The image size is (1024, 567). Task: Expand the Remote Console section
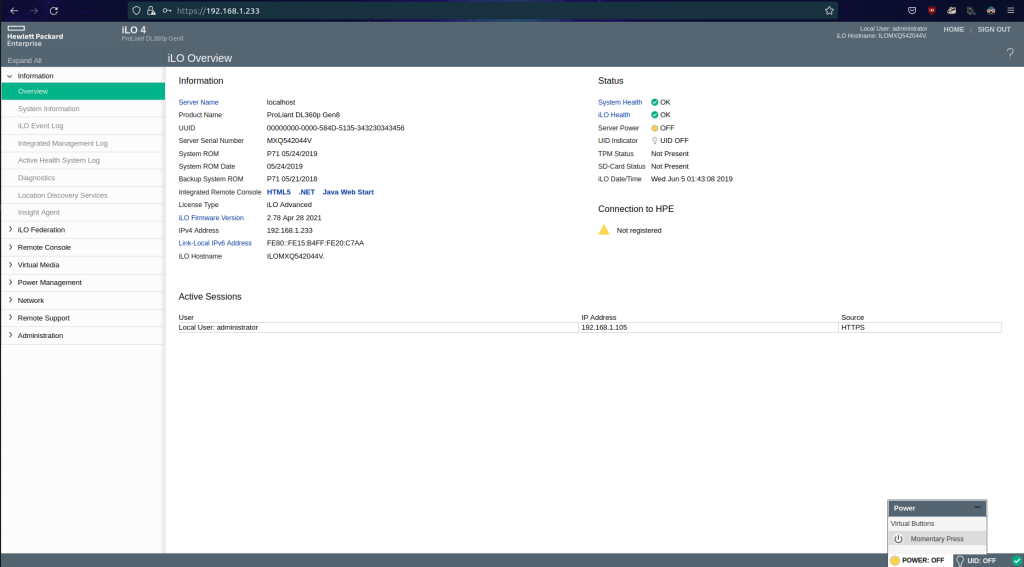10,247
